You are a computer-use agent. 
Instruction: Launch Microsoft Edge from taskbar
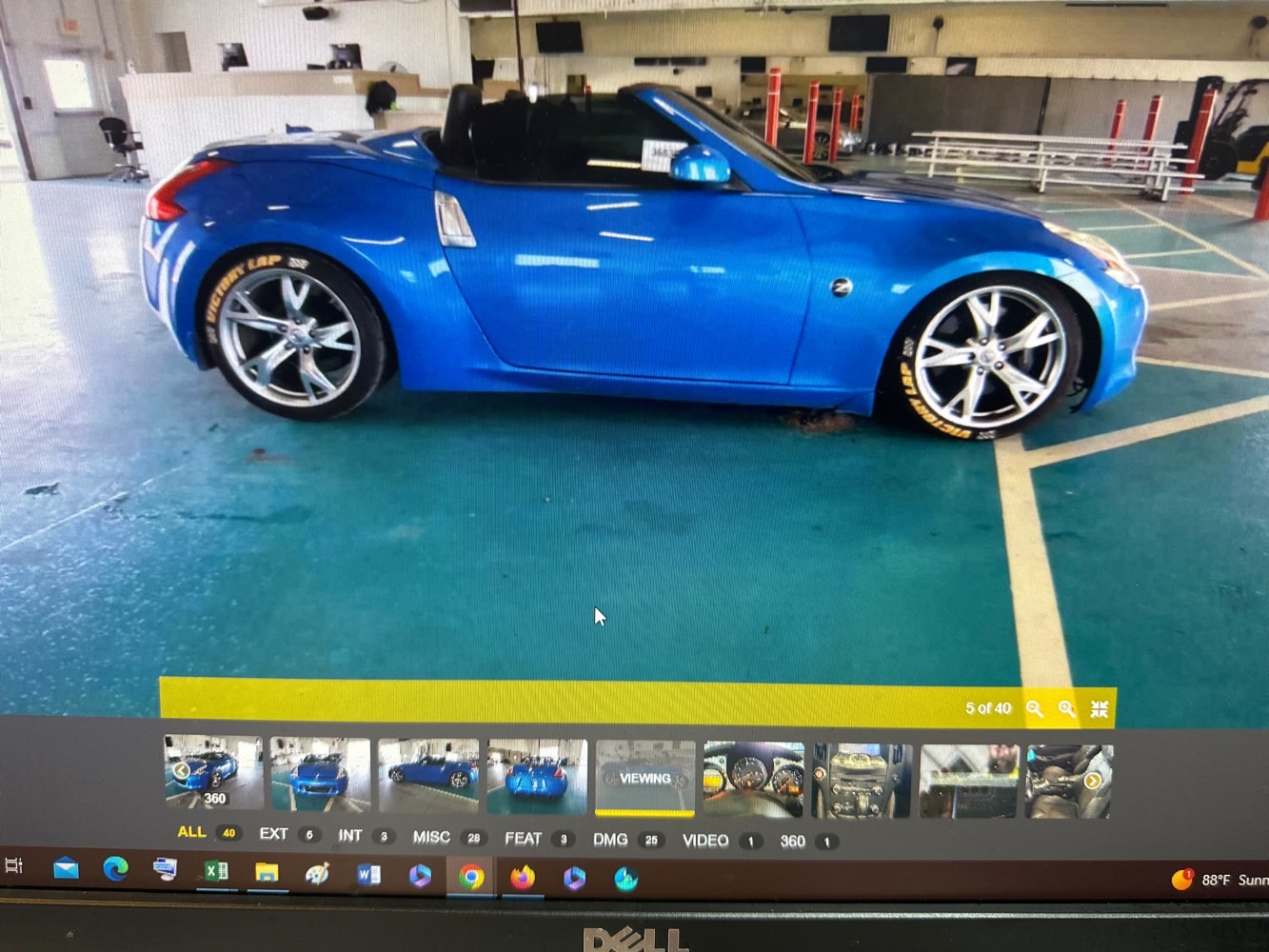116,868
